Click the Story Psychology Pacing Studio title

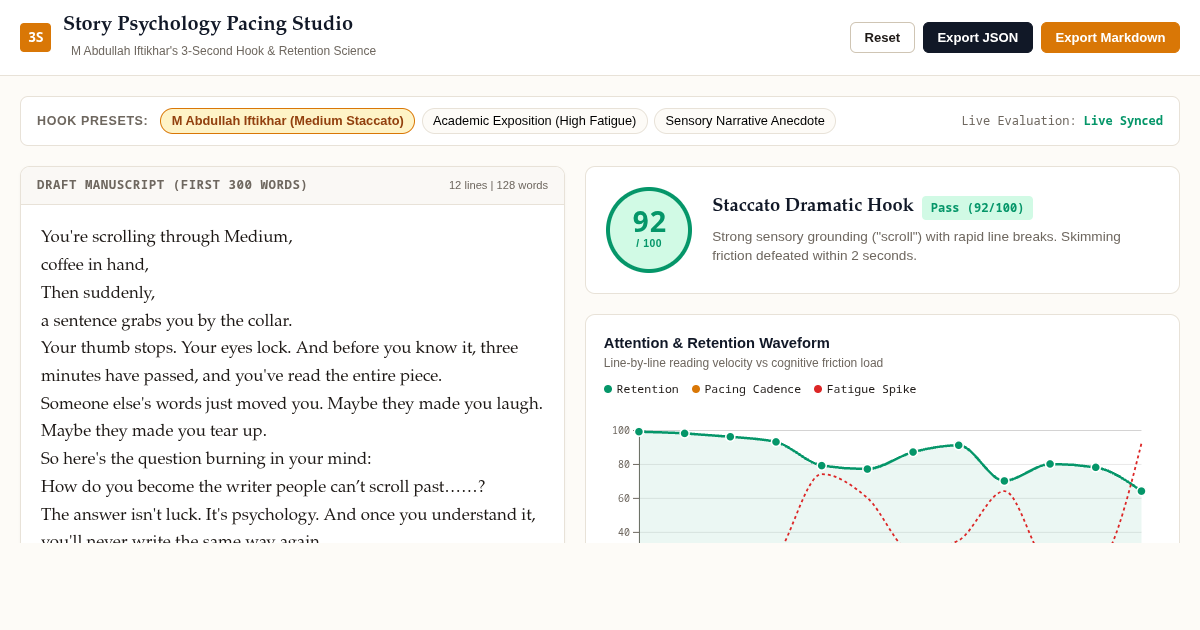point(208,23)
